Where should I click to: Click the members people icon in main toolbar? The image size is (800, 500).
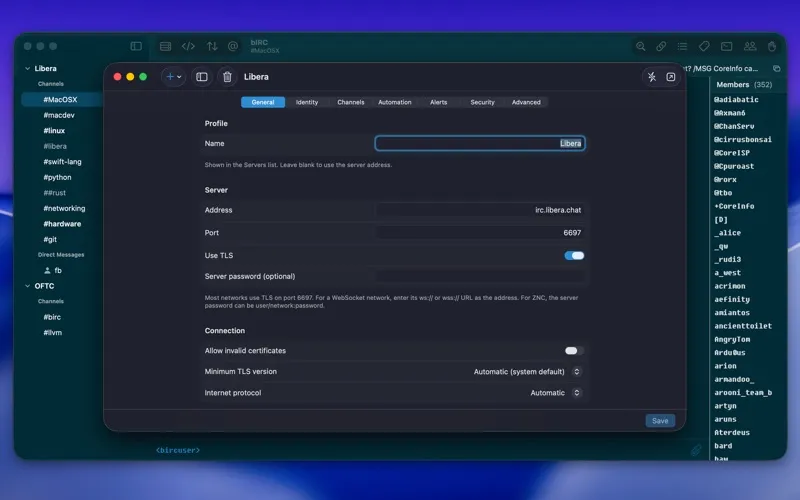(750, 46)
